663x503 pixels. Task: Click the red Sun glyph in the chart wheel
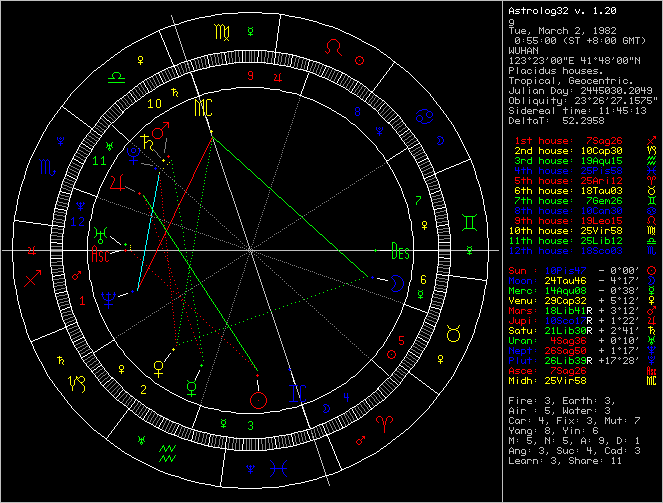click(x=260, y=401)
